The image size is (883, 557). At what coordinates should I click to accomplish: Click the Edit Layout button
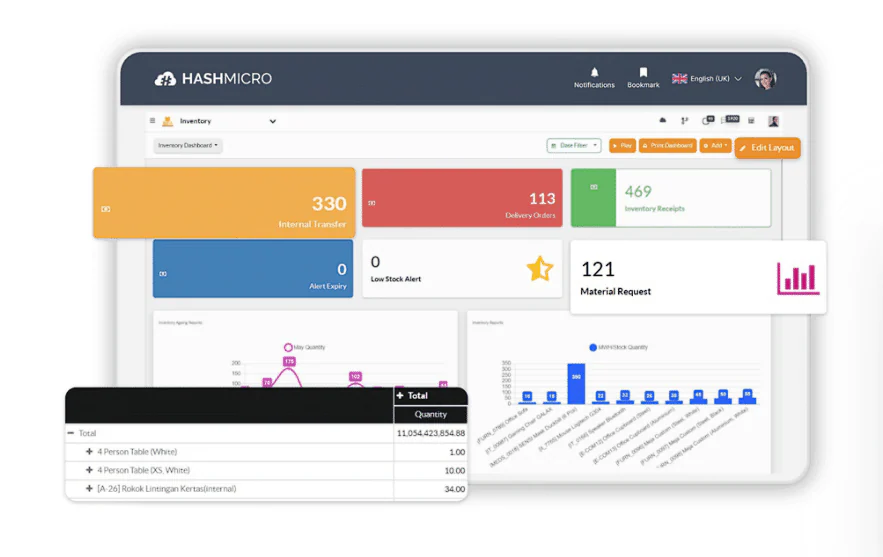[767, 148]
